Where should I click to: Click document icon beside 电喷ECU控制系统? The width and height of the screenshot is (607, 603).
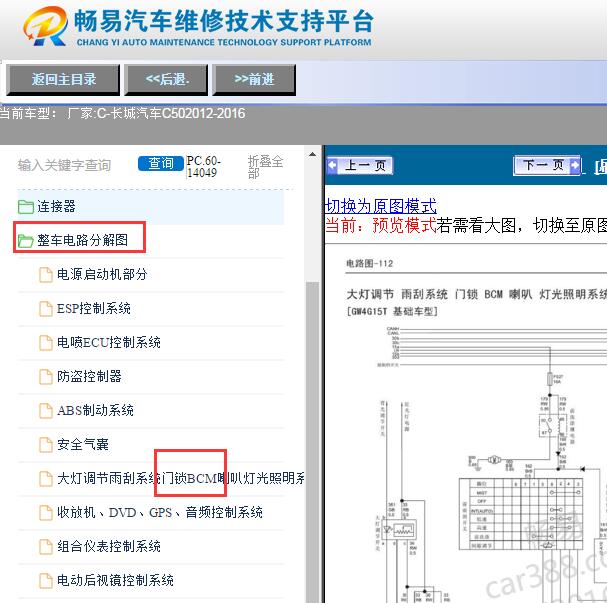click(x=46, y=343)
